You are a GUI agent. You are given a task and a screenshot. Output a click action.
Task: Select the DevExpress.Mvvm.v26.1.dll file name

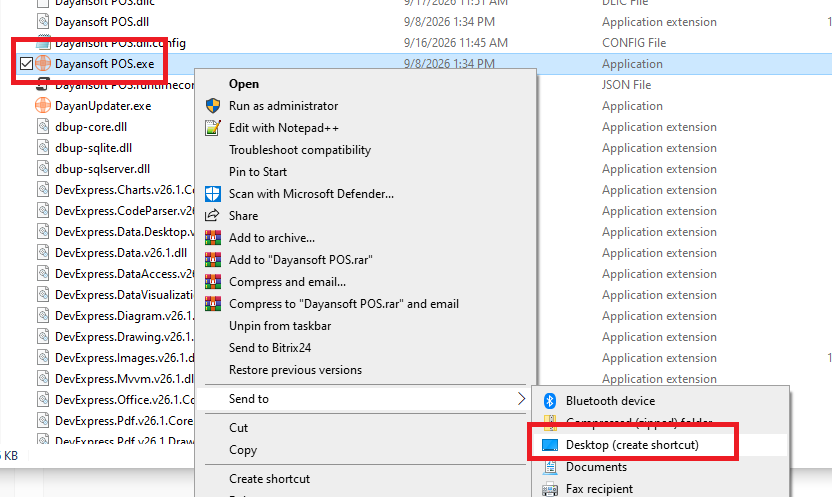click(124, 379)
